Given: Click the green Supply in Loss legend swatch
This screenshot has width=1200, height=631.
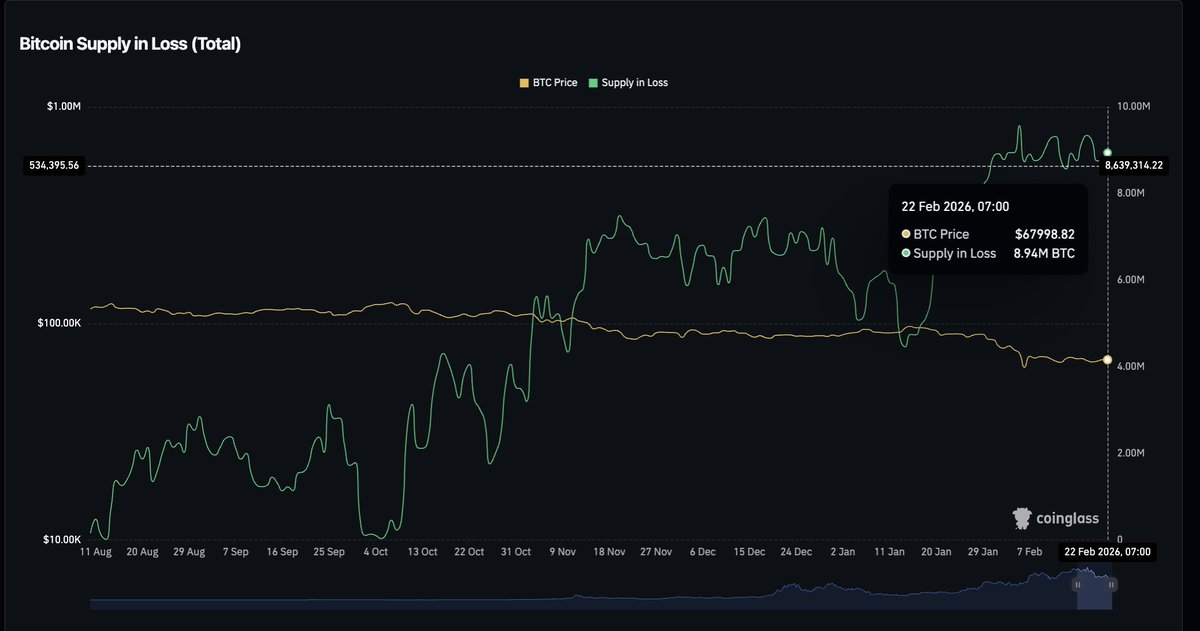Looking at the screenshot, I should (594, 83).
